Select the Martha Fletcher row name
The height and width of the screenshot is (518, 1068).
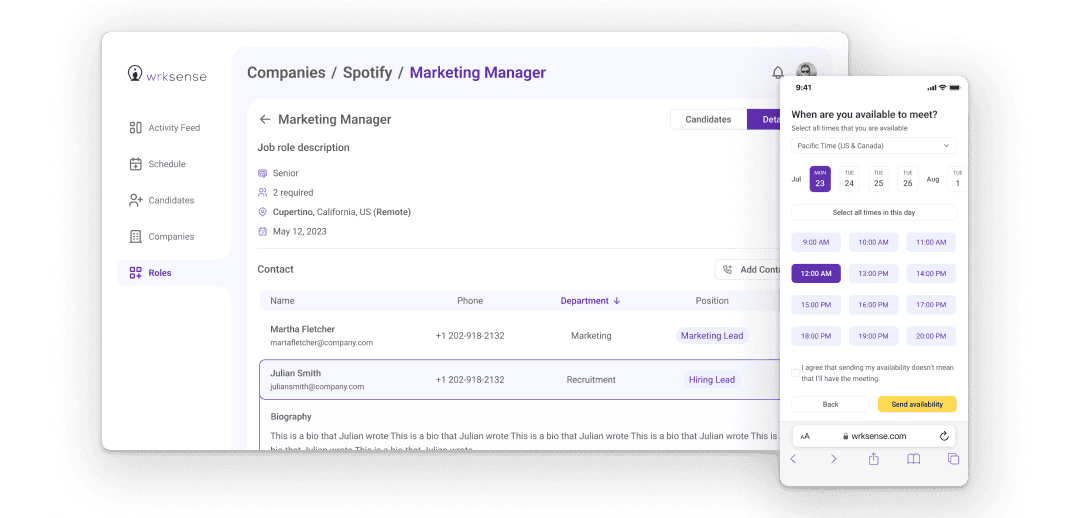click(302, 329)
